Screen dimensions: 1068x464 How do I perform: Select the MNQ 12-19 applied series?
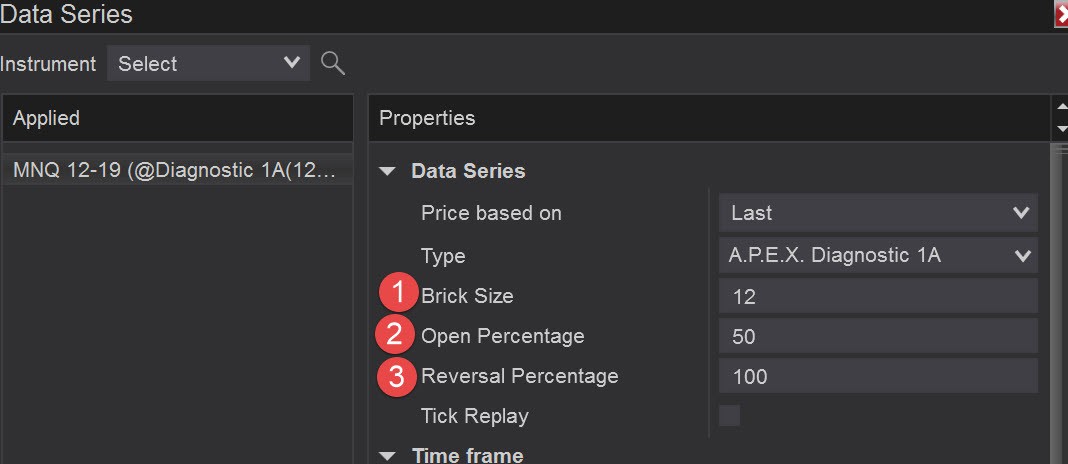[176, 170]
